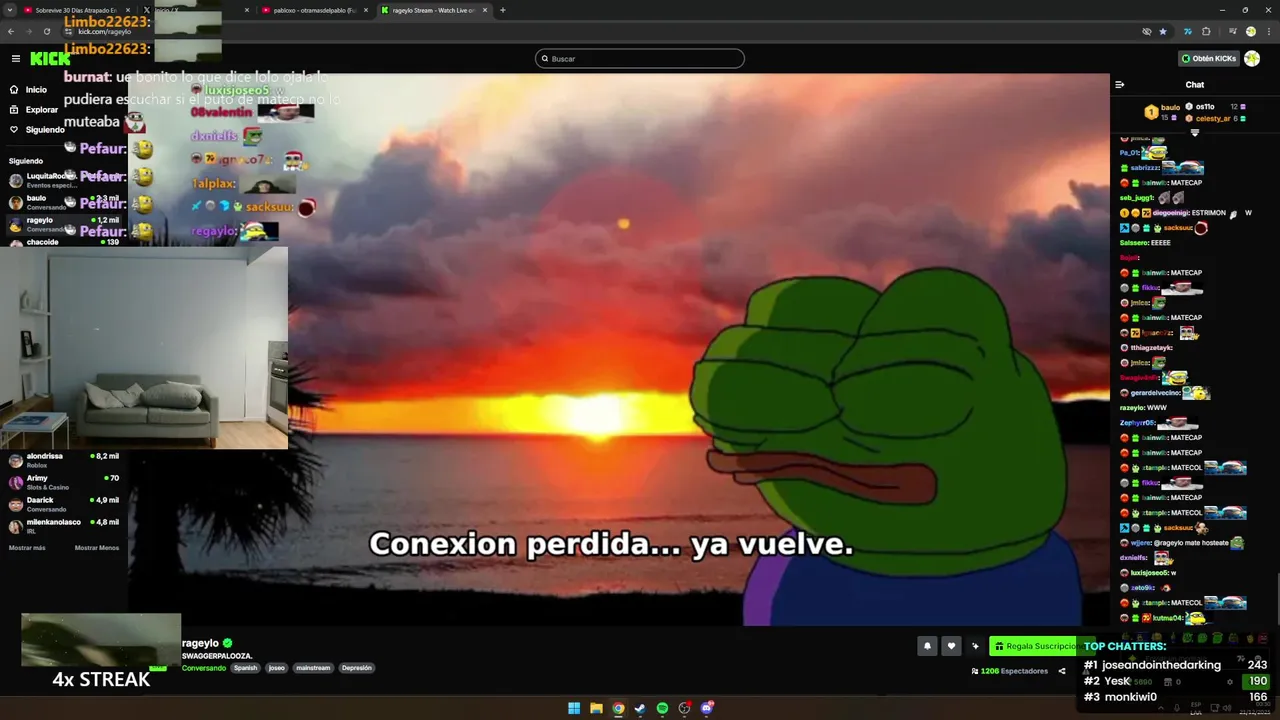Click the 7TV extension icon in toolbar
Screen dimensions: 1280x720
(x=1187, y=31)
